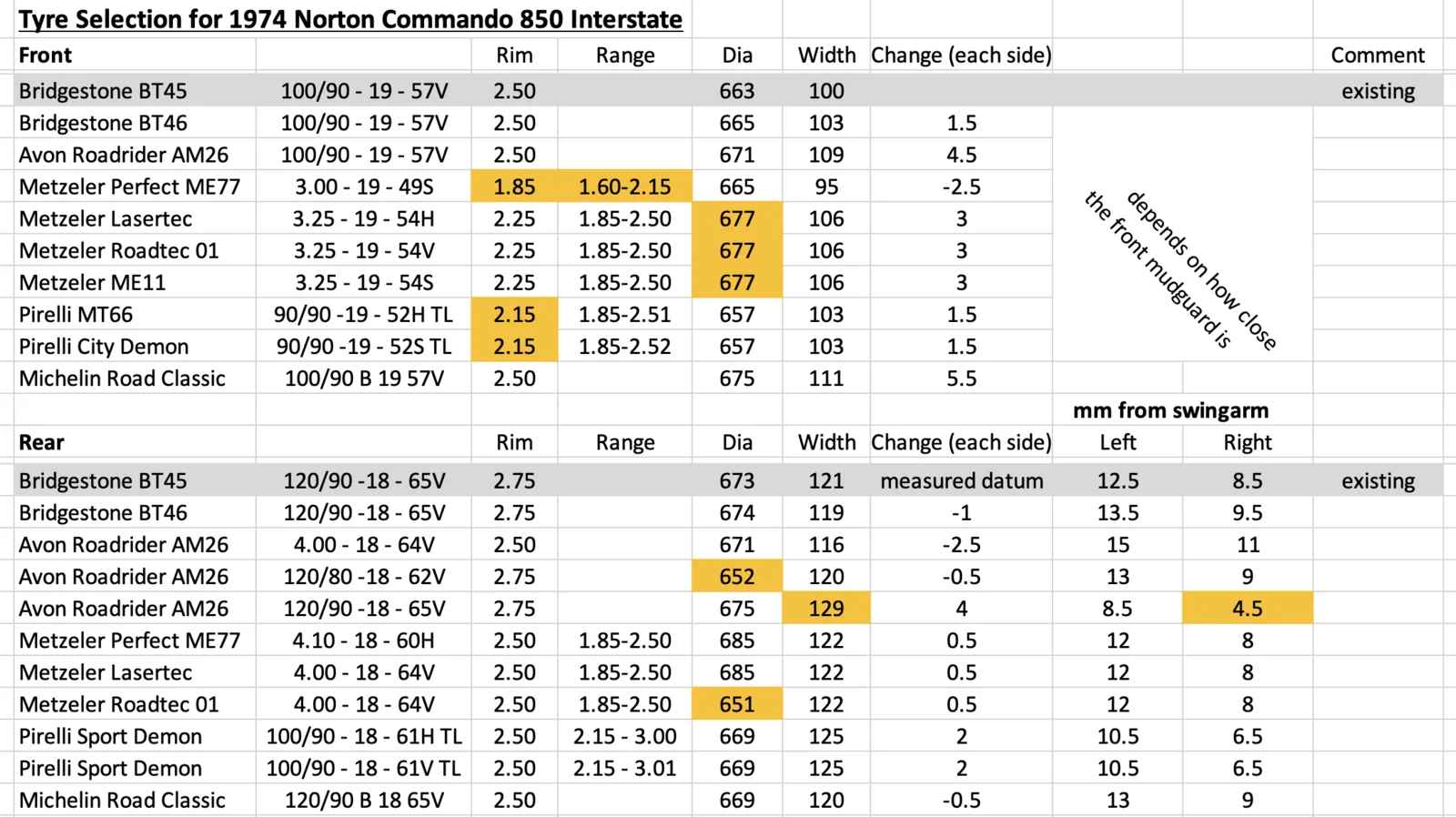
Task: Click the 2.15 - 3.01 range cell
Action: [624, 768]
